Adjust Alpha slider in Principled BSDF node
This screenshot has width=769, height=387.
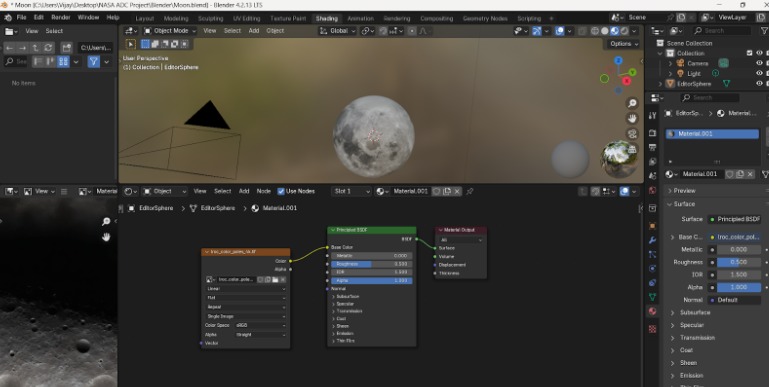click(x=372, y=281)
